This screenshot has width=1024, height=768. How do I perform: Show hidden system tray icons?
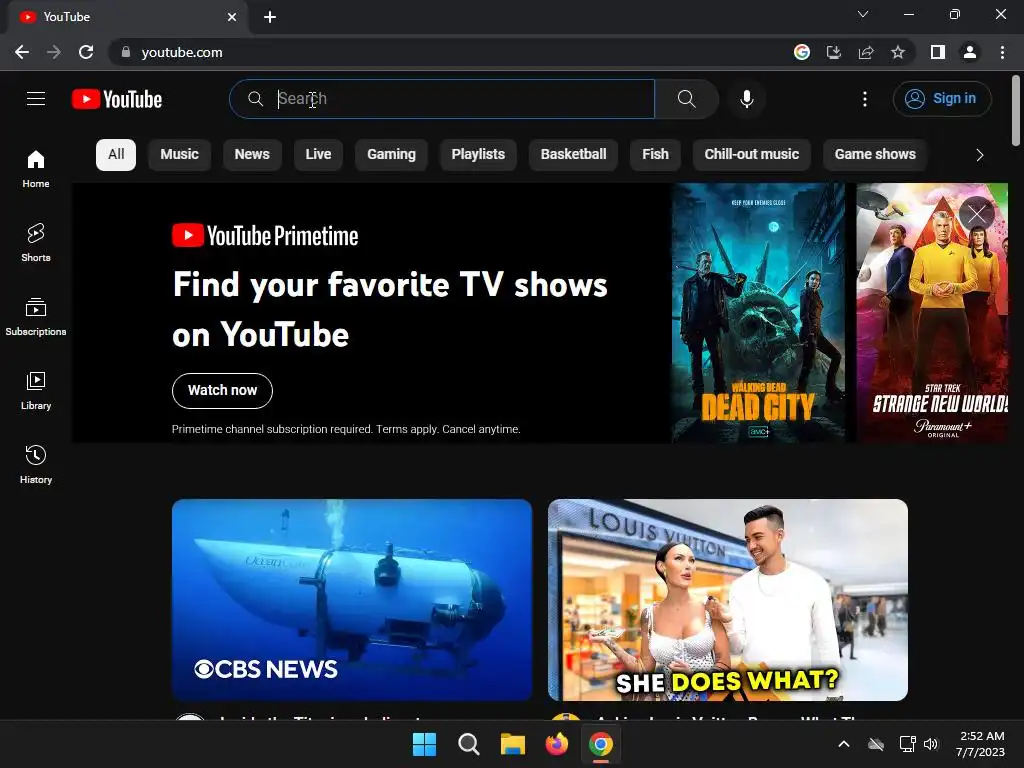[844, 744]
